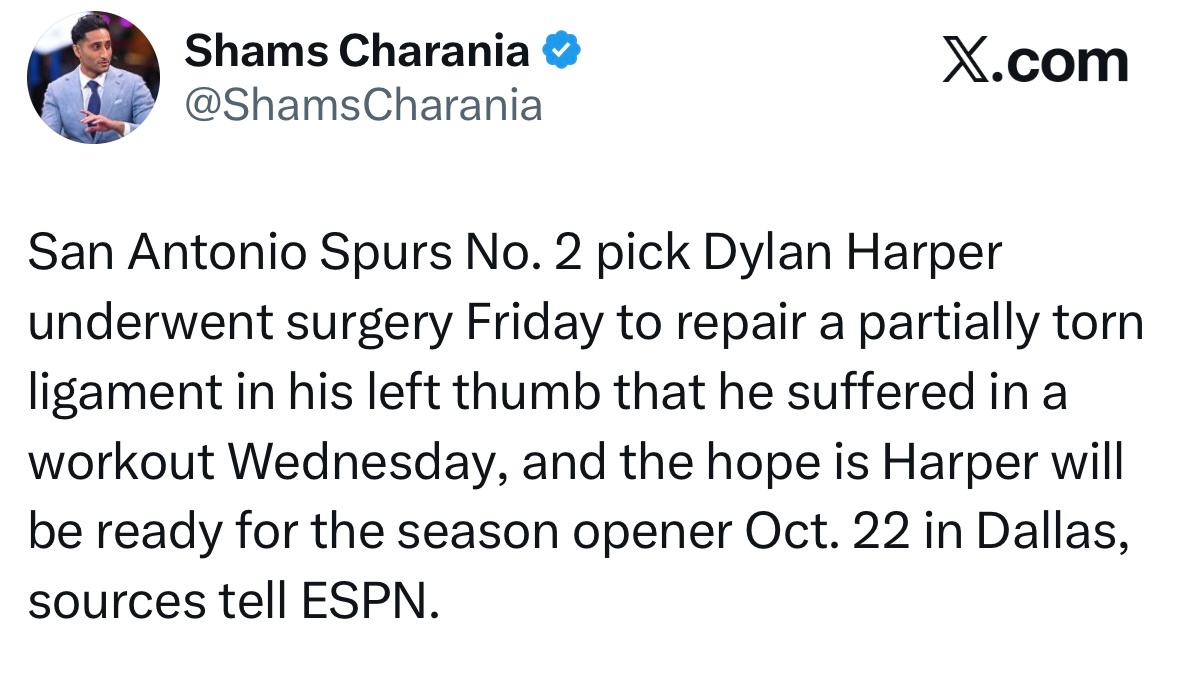Screen dimensions: 1179x684
Task: Click the @ShamsCharania handle
Action: point(363,105)
